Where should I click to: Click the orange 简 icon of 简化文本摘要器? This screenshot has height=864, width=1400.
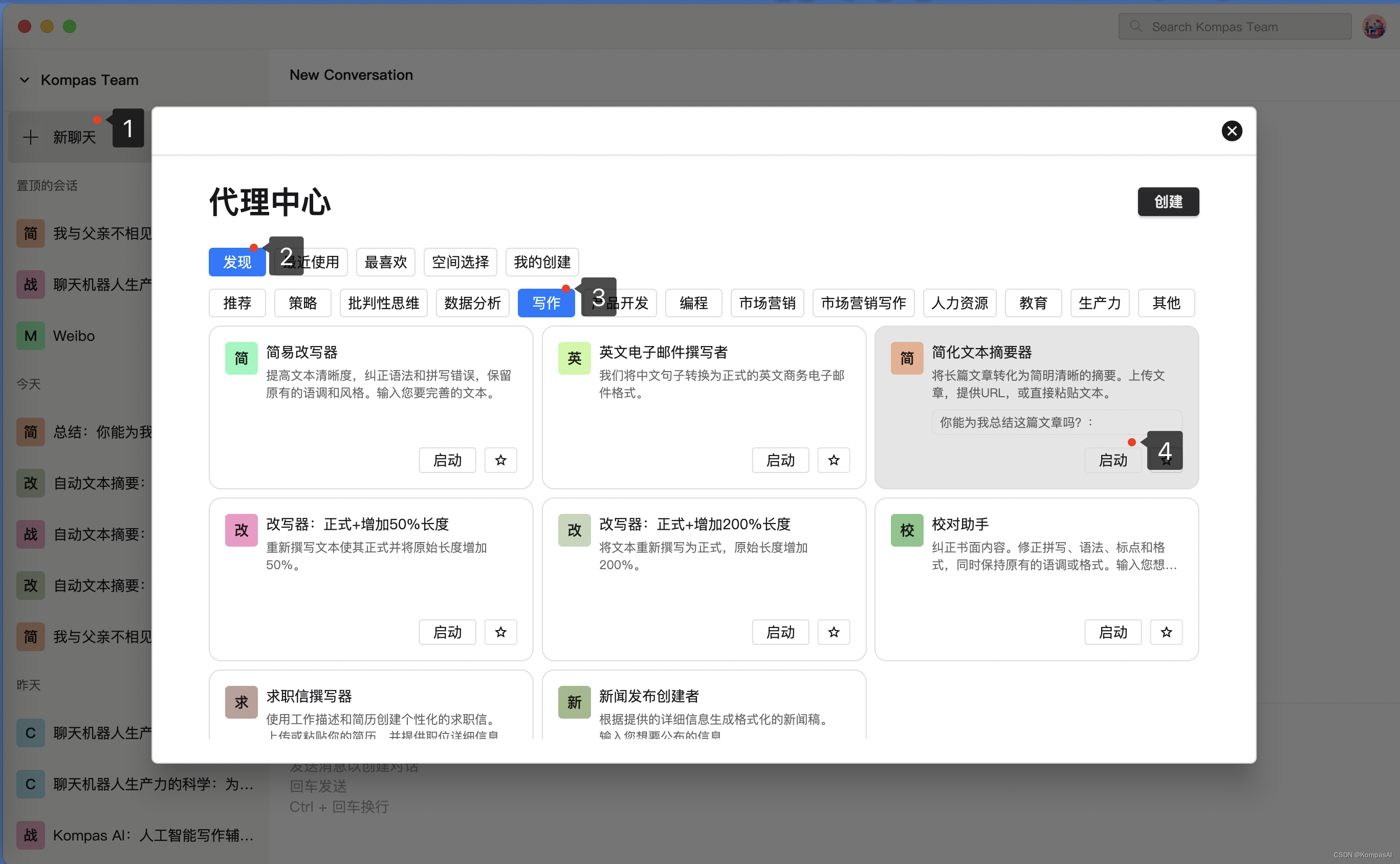coord(907,358)
